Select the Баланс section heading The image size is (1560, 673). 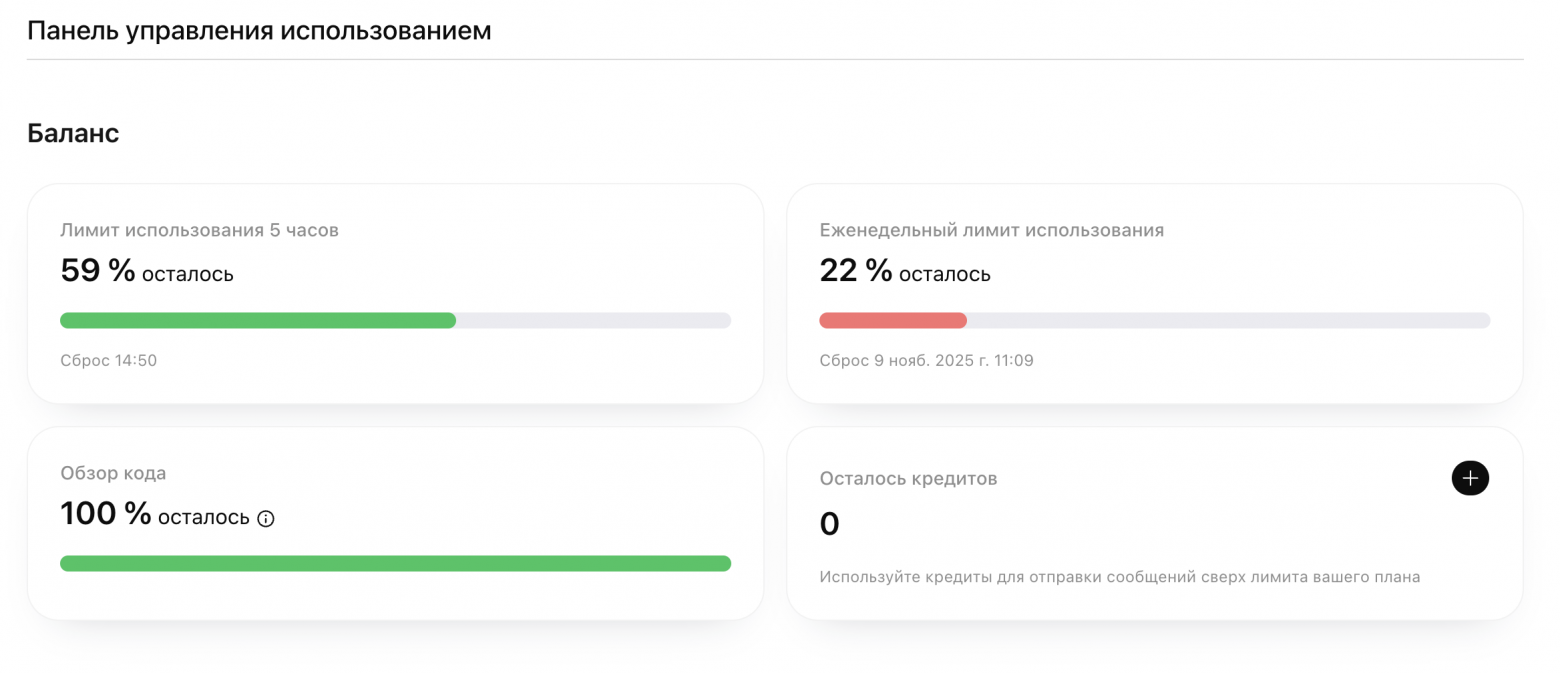73,132
